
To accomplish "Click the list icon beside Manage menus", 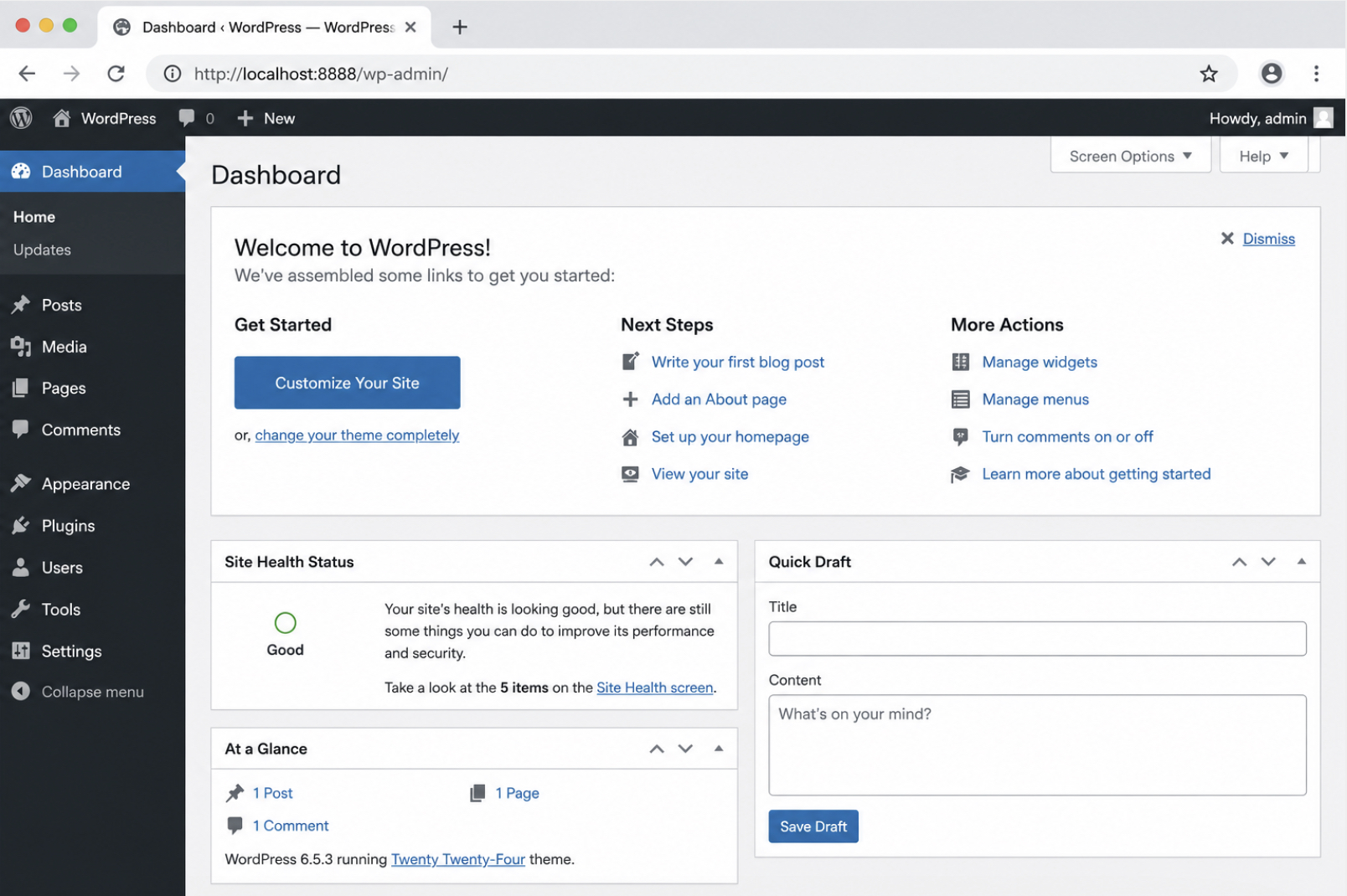I will point(961,399).
